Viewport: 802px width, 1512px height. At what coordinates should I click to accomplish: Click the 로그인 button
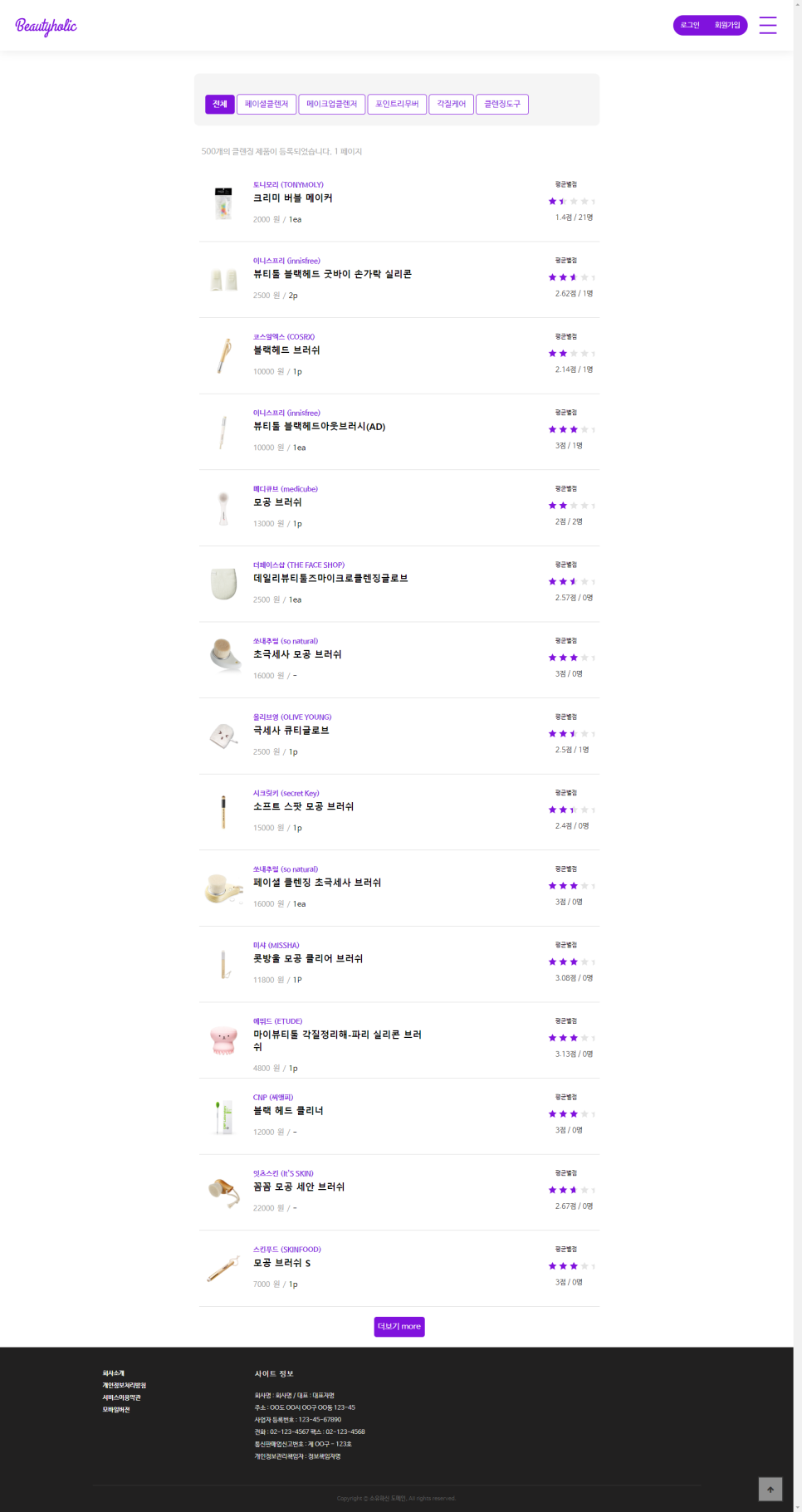tap(690, 26)
